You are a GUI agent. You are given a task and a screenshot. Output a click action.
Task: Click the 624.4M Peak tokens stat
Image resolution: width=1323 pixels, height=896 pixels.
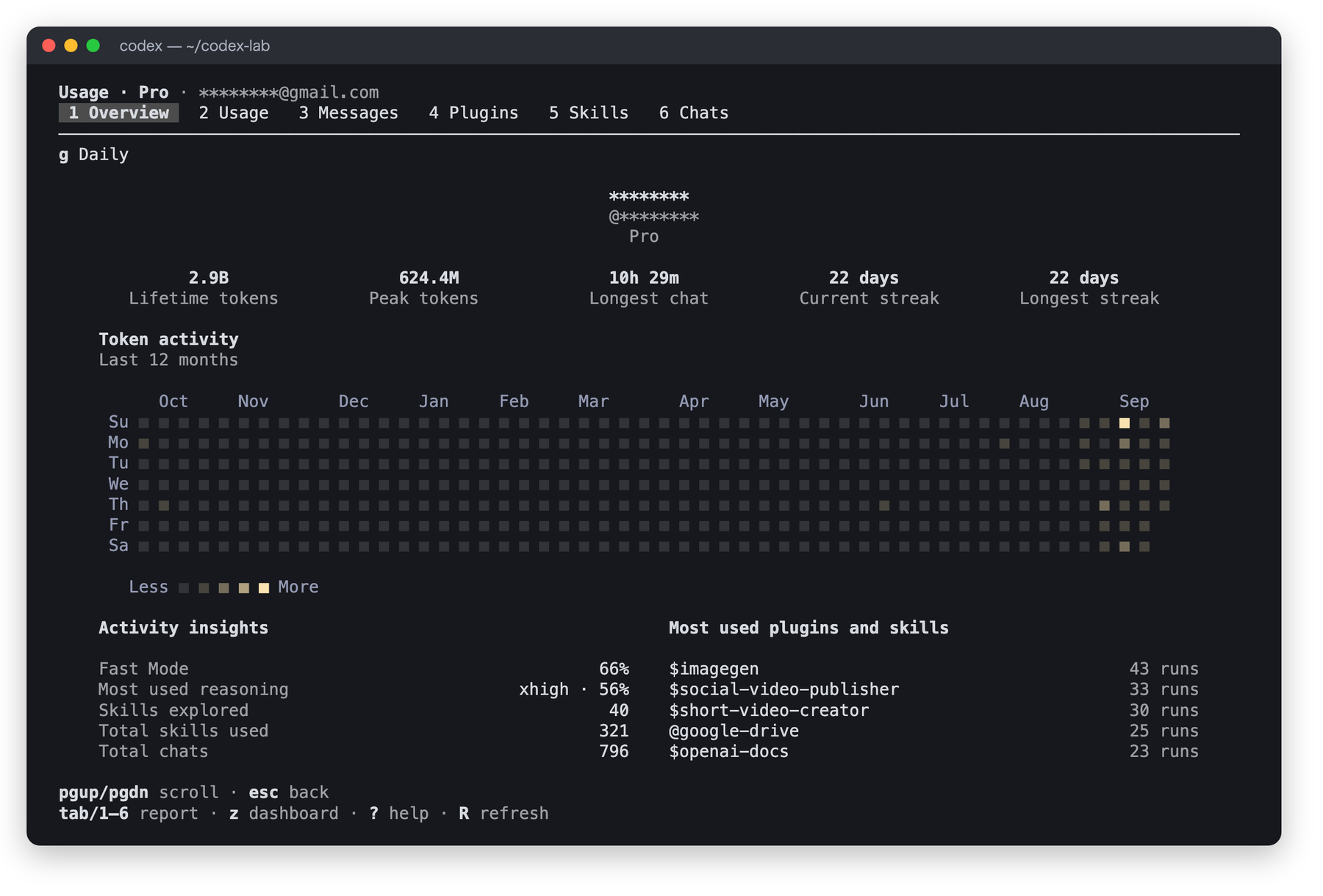424,288
